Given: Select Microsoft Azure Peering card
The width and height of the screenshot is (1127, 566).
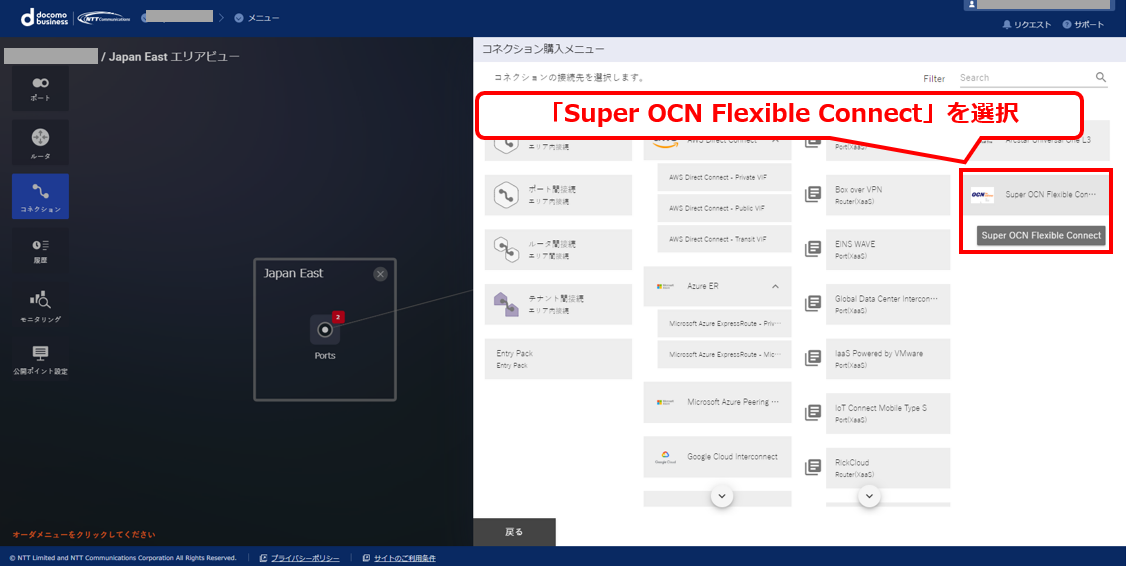Looking at the screenshot, I should tap(717, 402).
